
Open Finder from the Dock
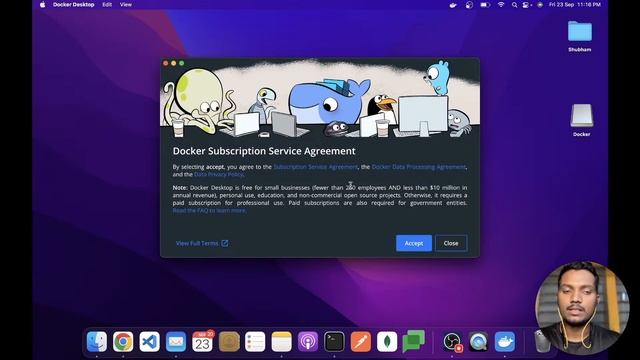coord(97,341)
